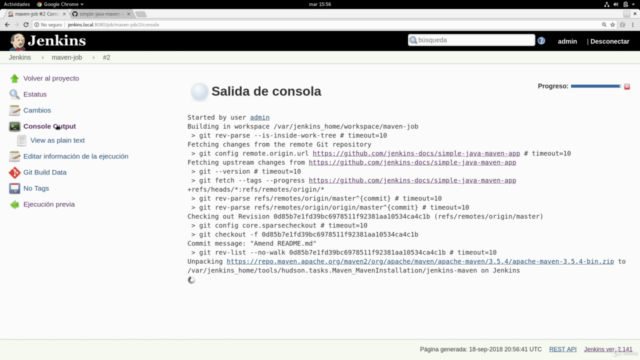Click the volume icon in the system tray
This screenshot has height=360, width=640.
pyautogui.click(x=616, y=4)
